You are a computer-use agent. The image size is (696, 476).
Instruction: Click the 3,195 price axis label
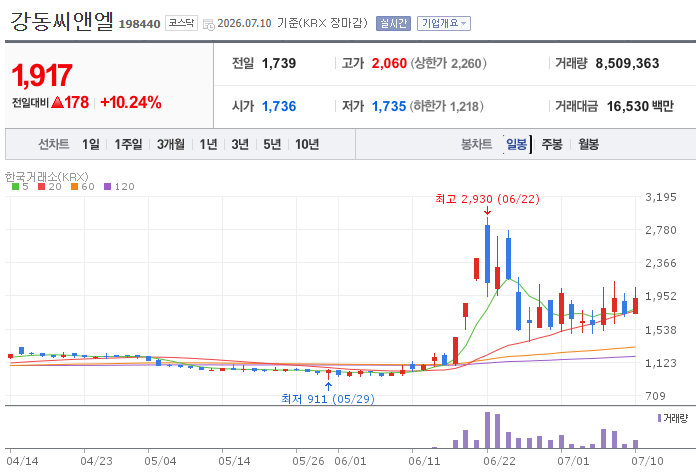click(x=660, y=197)
